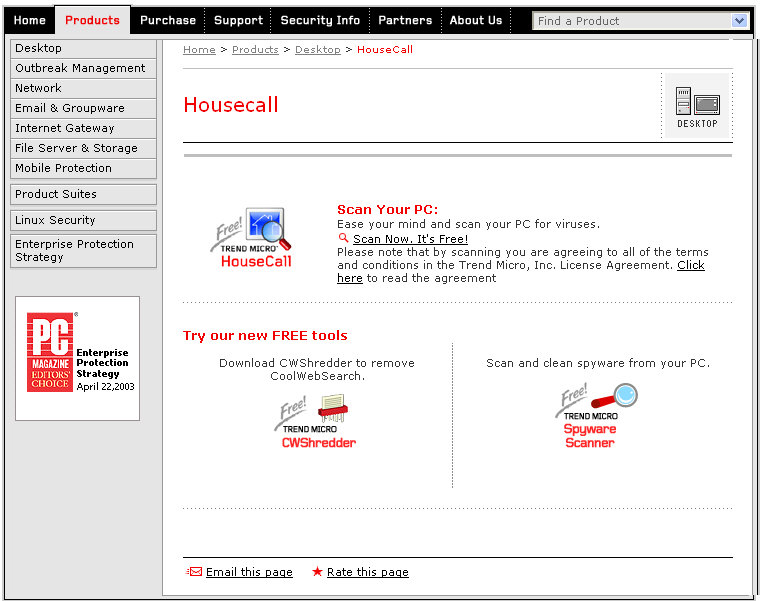Open the About Us tab

point(475,20)
